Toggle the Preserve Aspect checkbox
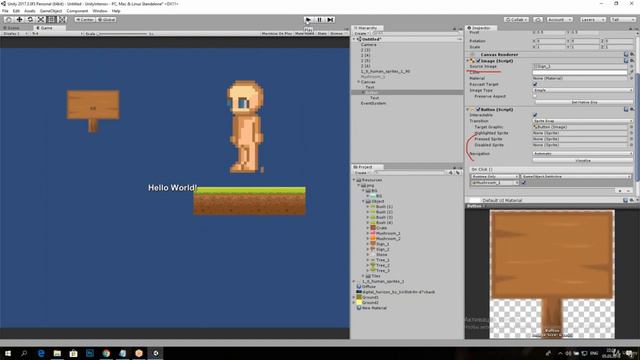 tap(535, 96)
